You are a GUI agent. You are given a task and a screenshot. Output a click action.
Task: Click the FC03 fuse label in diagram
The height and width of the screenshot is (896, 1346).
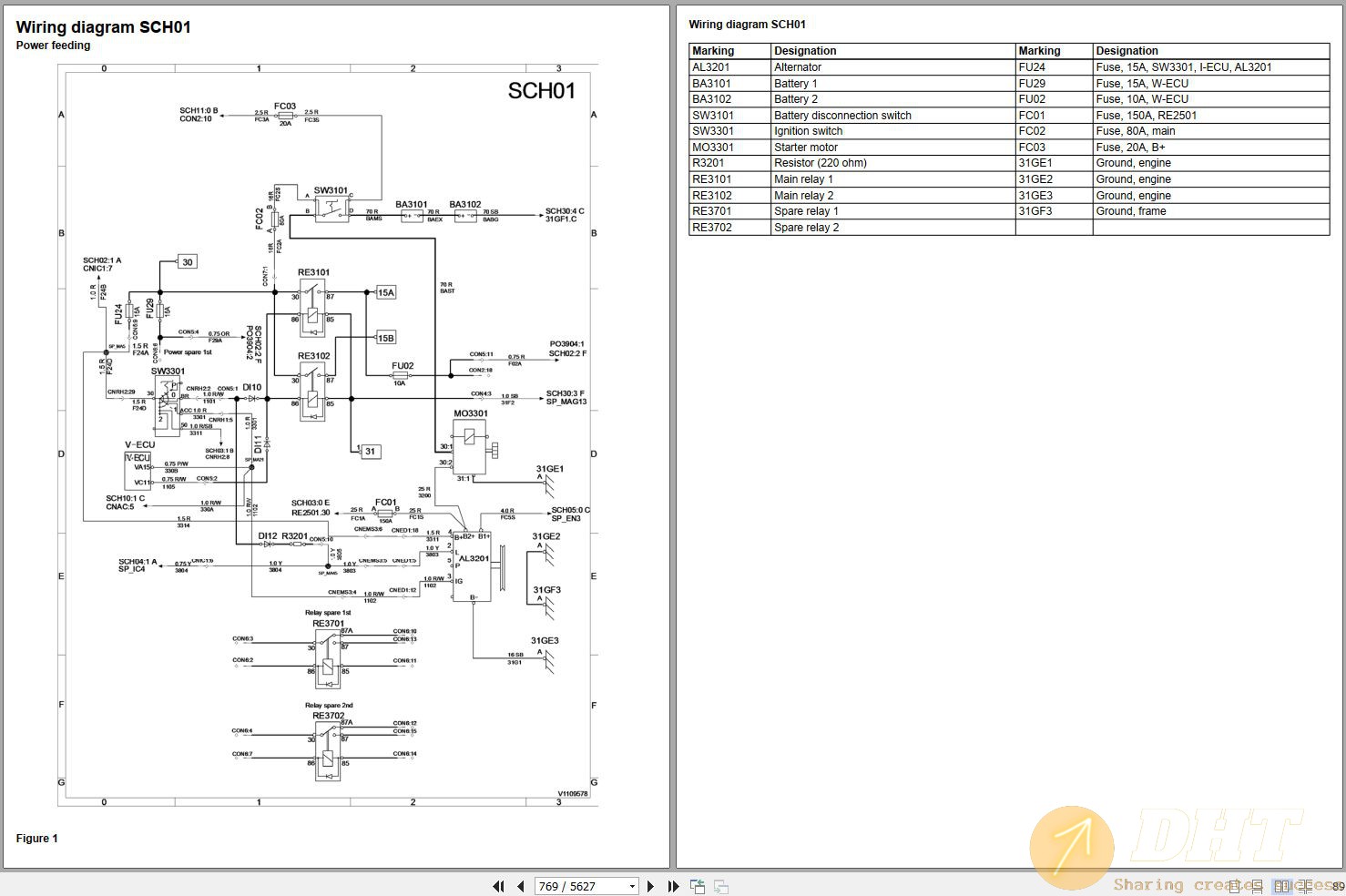(285, 107)
